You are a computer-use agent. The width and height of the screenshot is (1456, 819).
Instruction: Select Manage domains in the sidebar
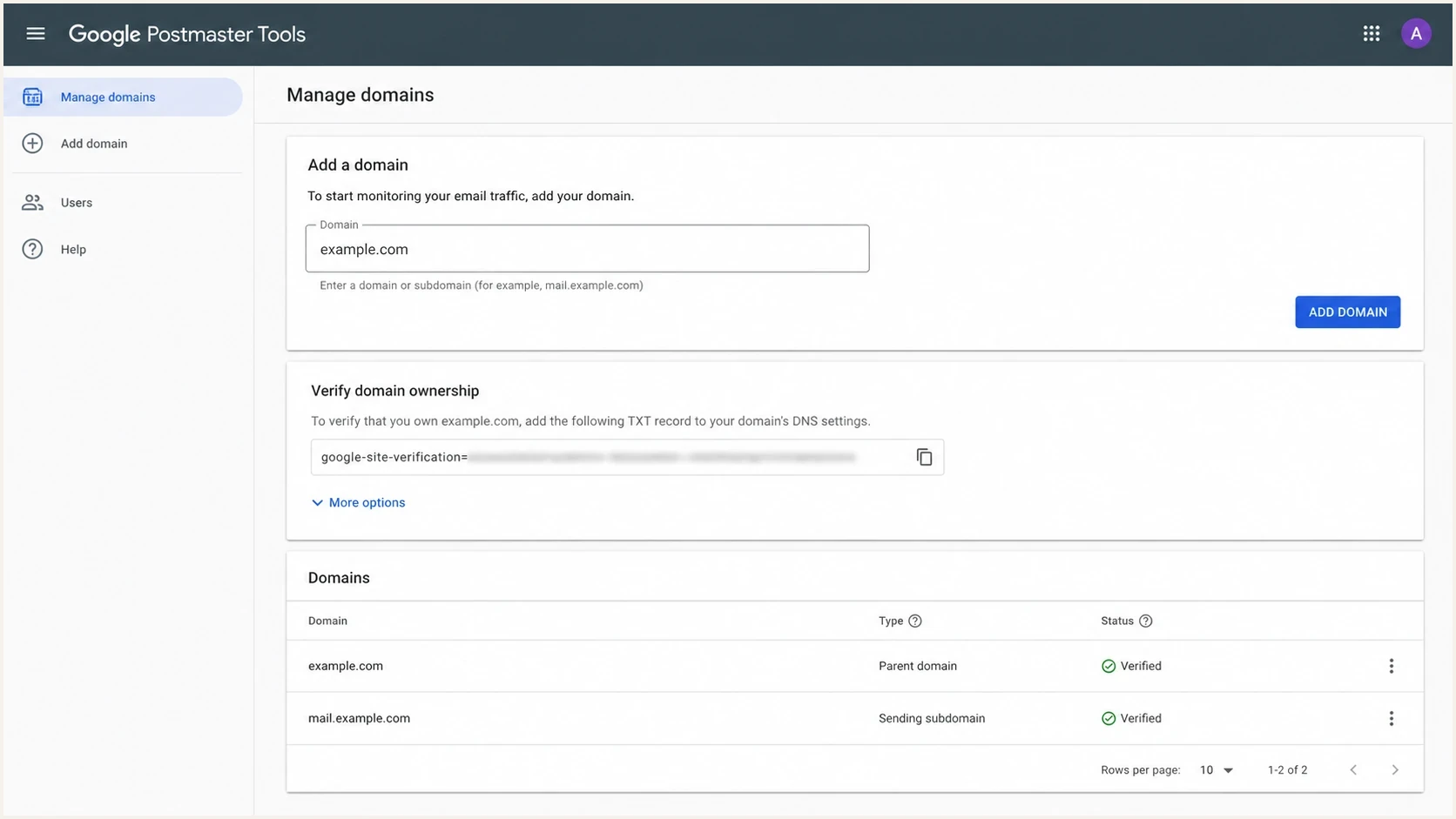(x=123, y=97)
